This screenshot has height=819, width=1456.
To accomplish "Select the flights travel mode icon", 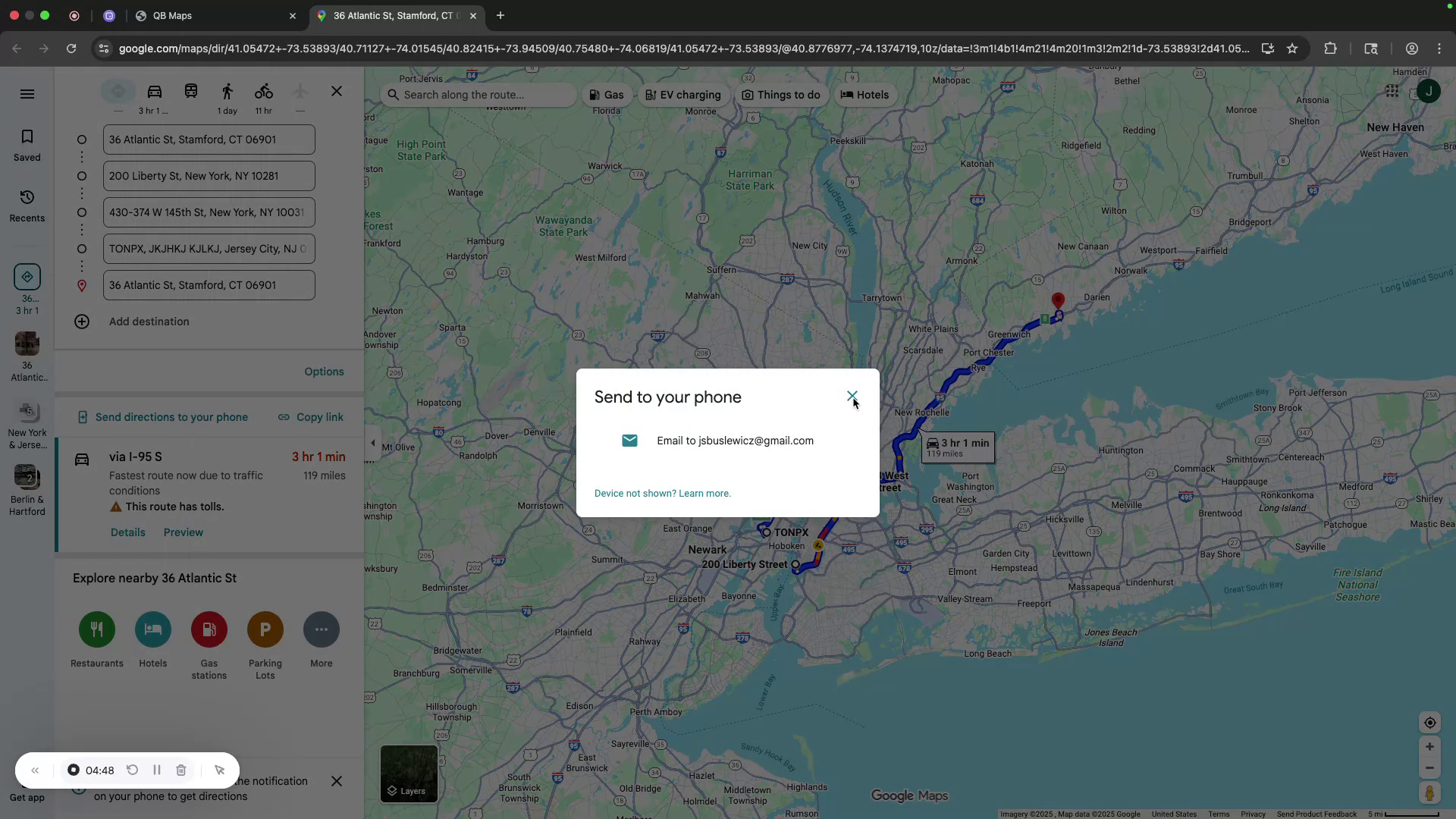I will (300, 91).
